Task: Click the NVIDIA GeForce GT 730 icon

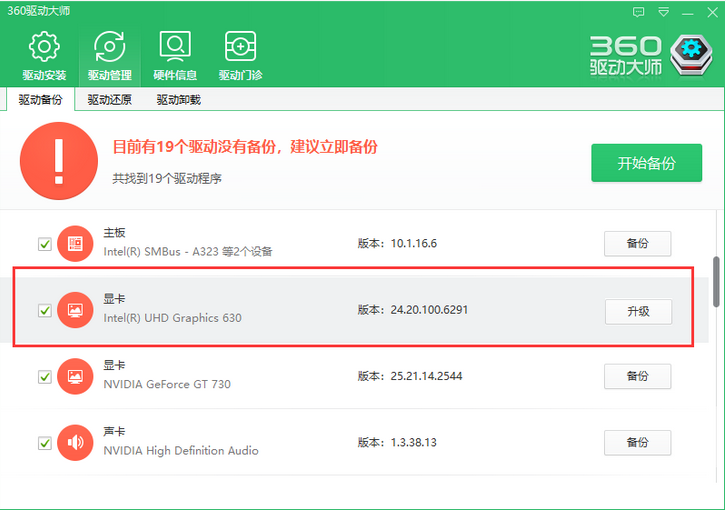Action: coord(74,376)
